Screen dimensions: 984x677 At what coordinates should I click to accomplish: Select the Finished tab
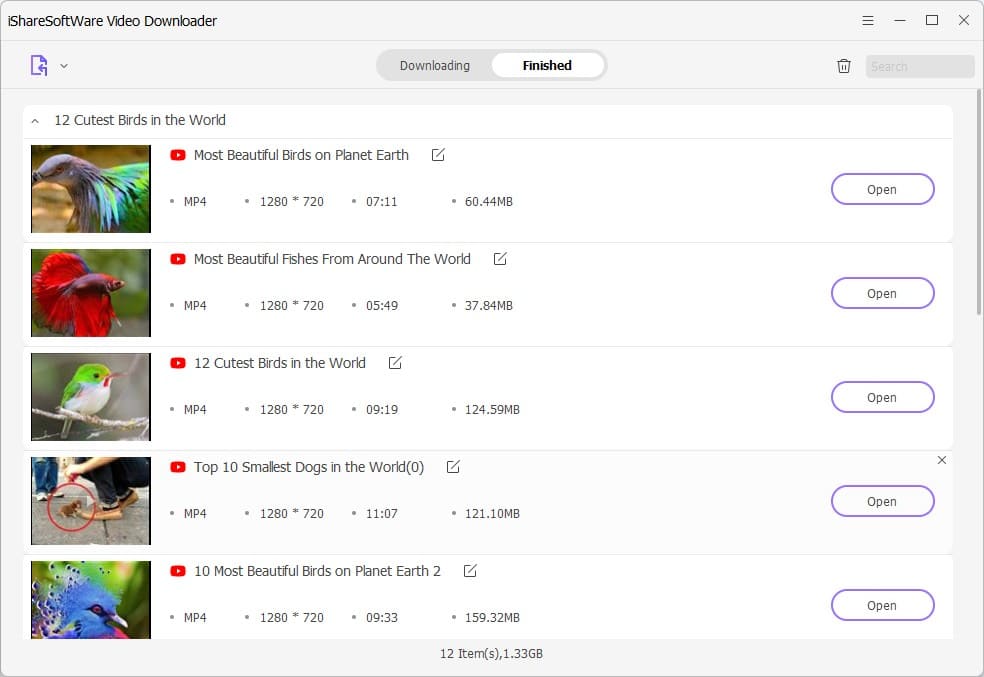click(547, 65)
